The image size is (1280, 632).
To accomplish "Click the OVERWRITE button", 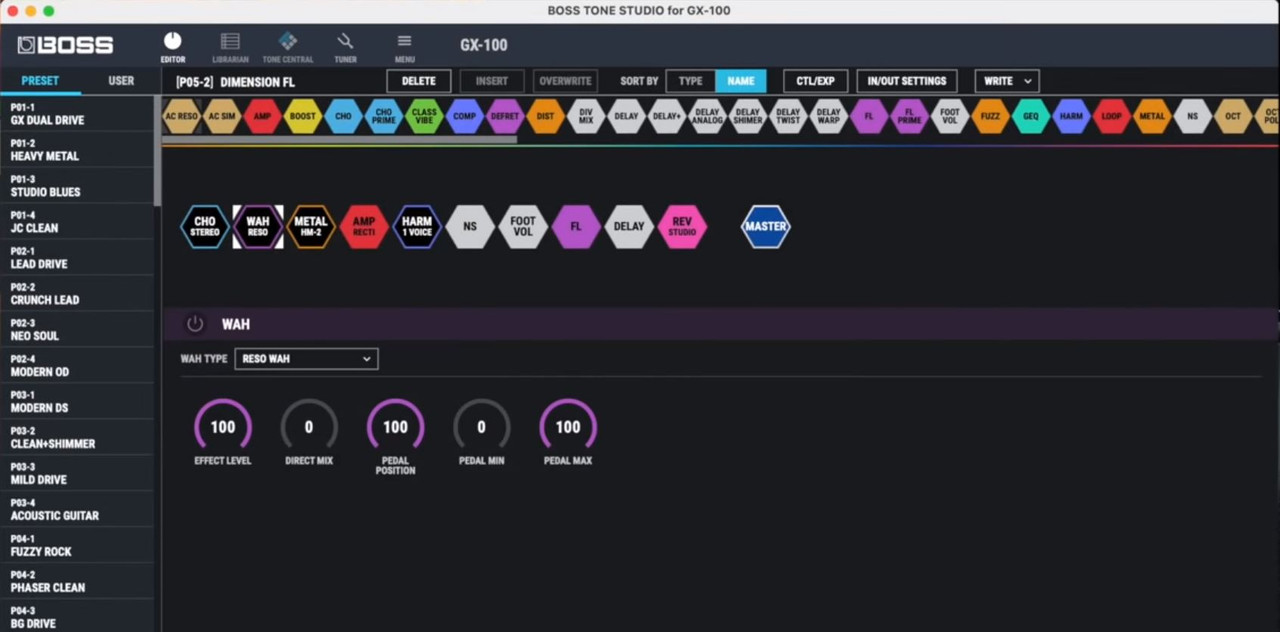I will [565, 81].
